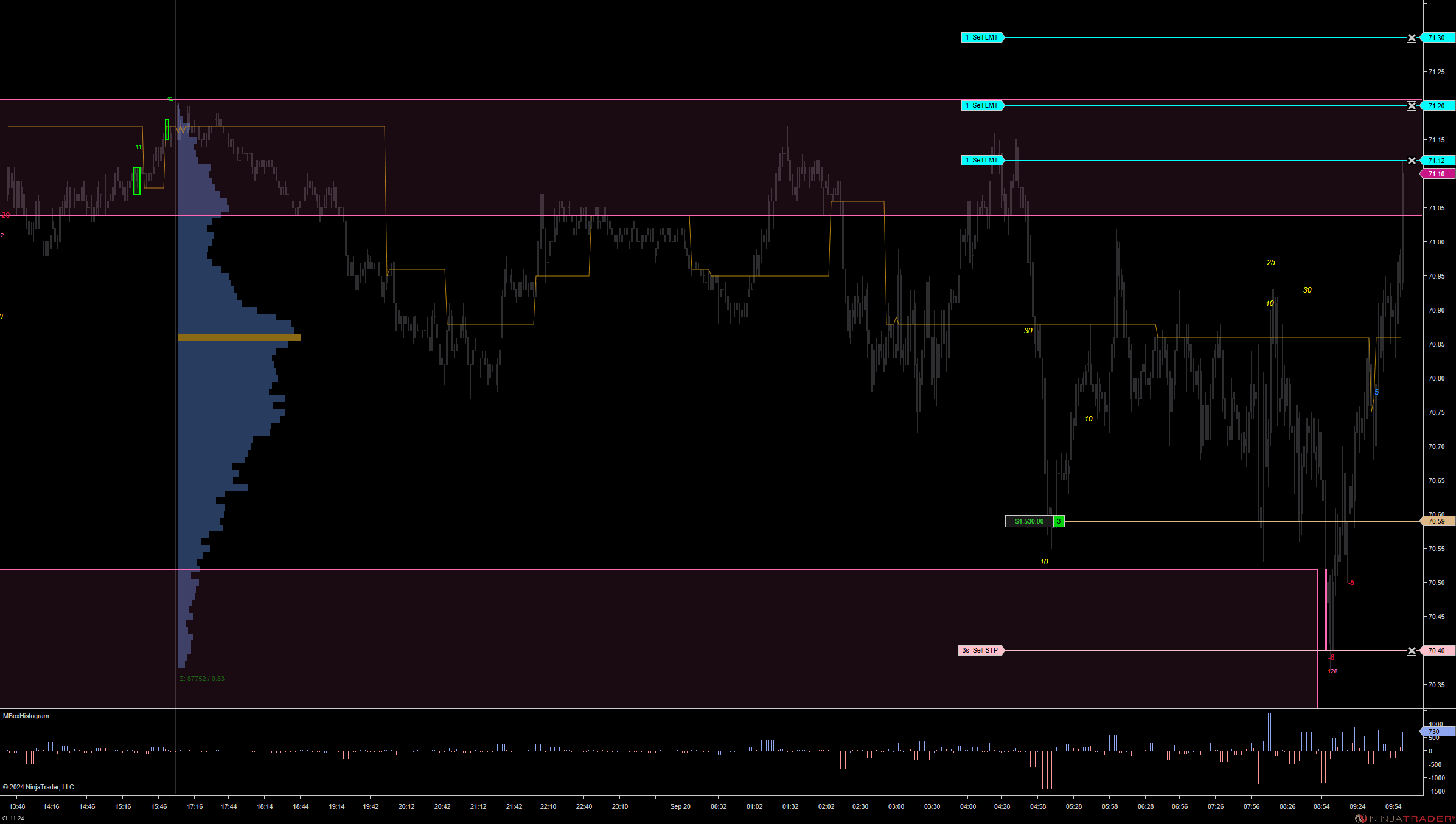
Task: Click the NinjaTrader logo in the corner
Action: pos(1404,819)
